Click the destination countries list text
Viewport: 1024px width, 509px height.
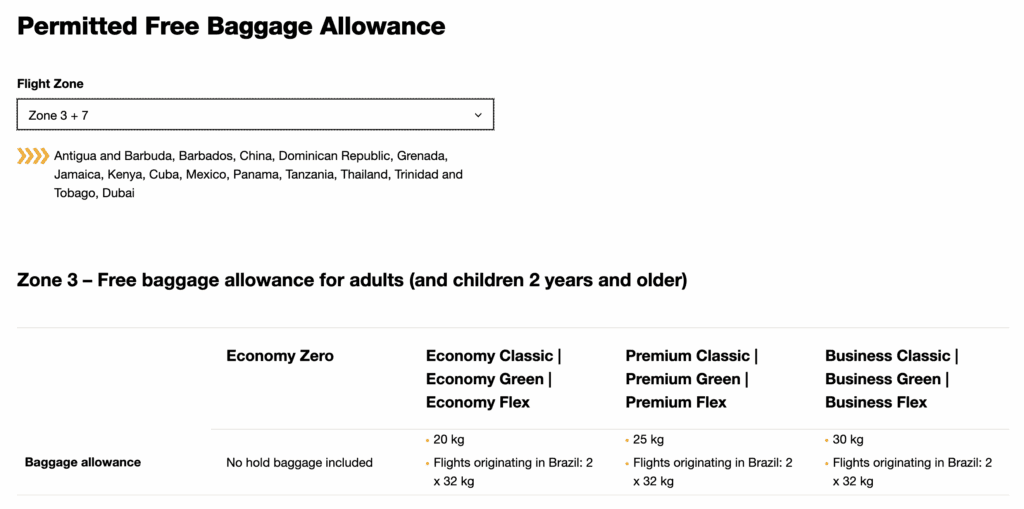(x=258, y=174)
